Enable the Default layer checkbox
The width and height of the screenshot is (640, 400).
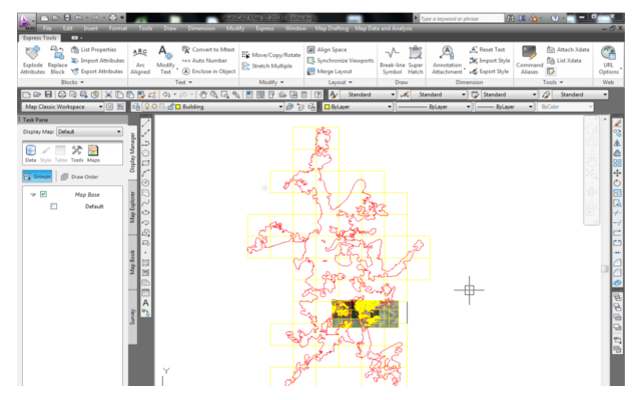tap(54, 206)
